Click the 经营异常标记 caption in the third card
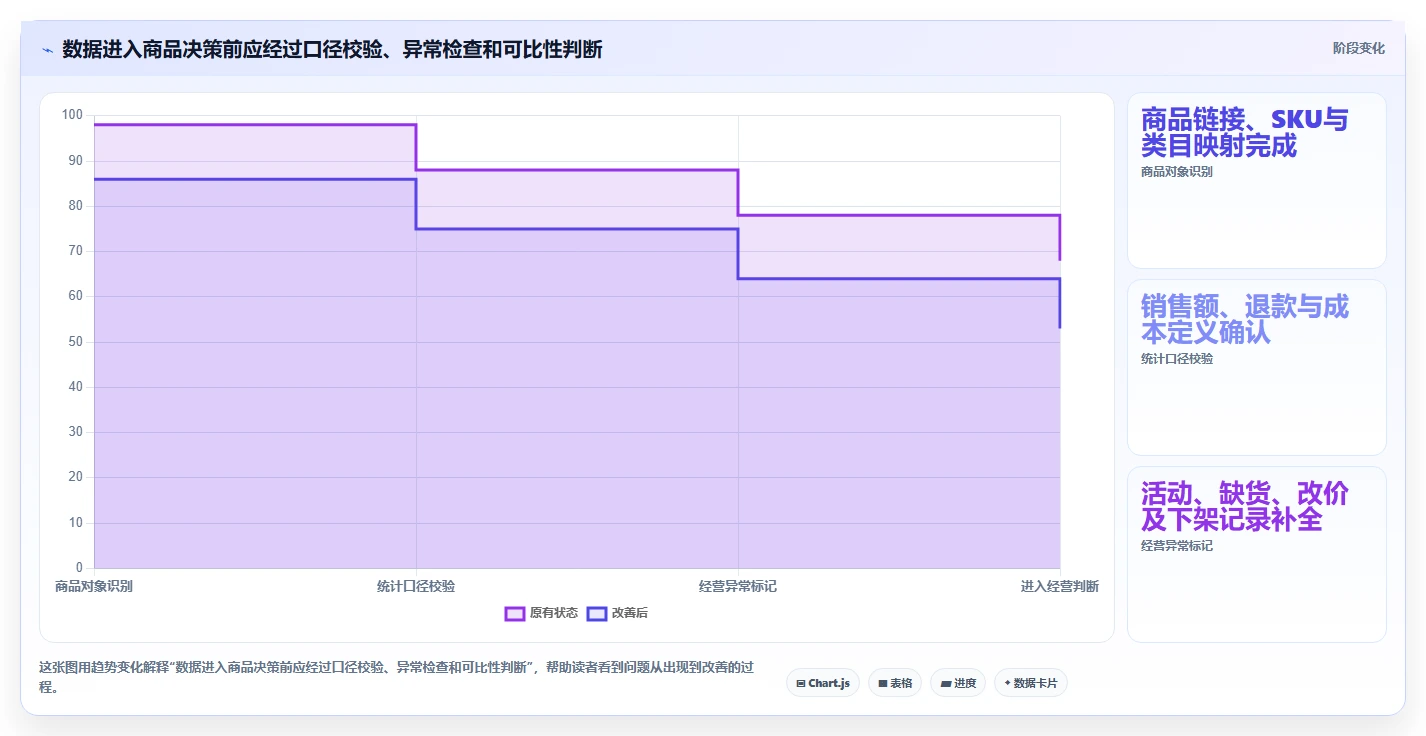 coord(1177,546)
